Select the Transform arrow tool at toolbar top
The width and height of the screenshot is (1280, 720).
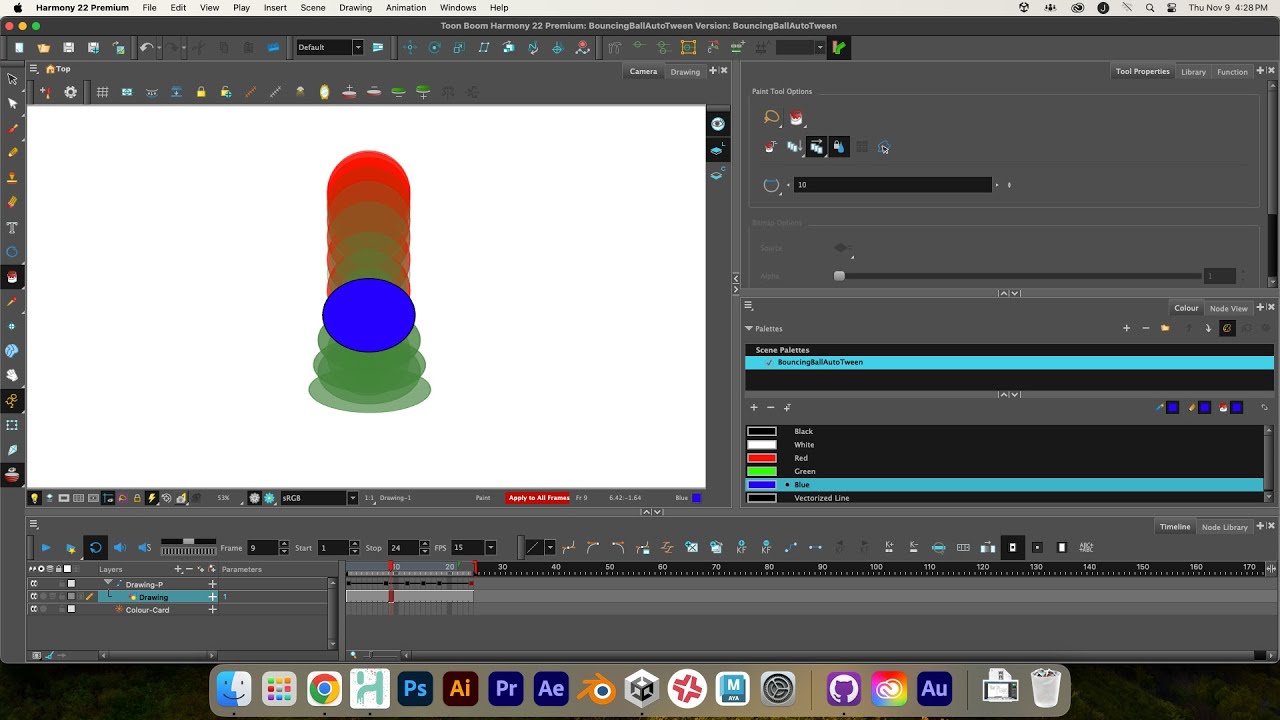click(12, 78)
